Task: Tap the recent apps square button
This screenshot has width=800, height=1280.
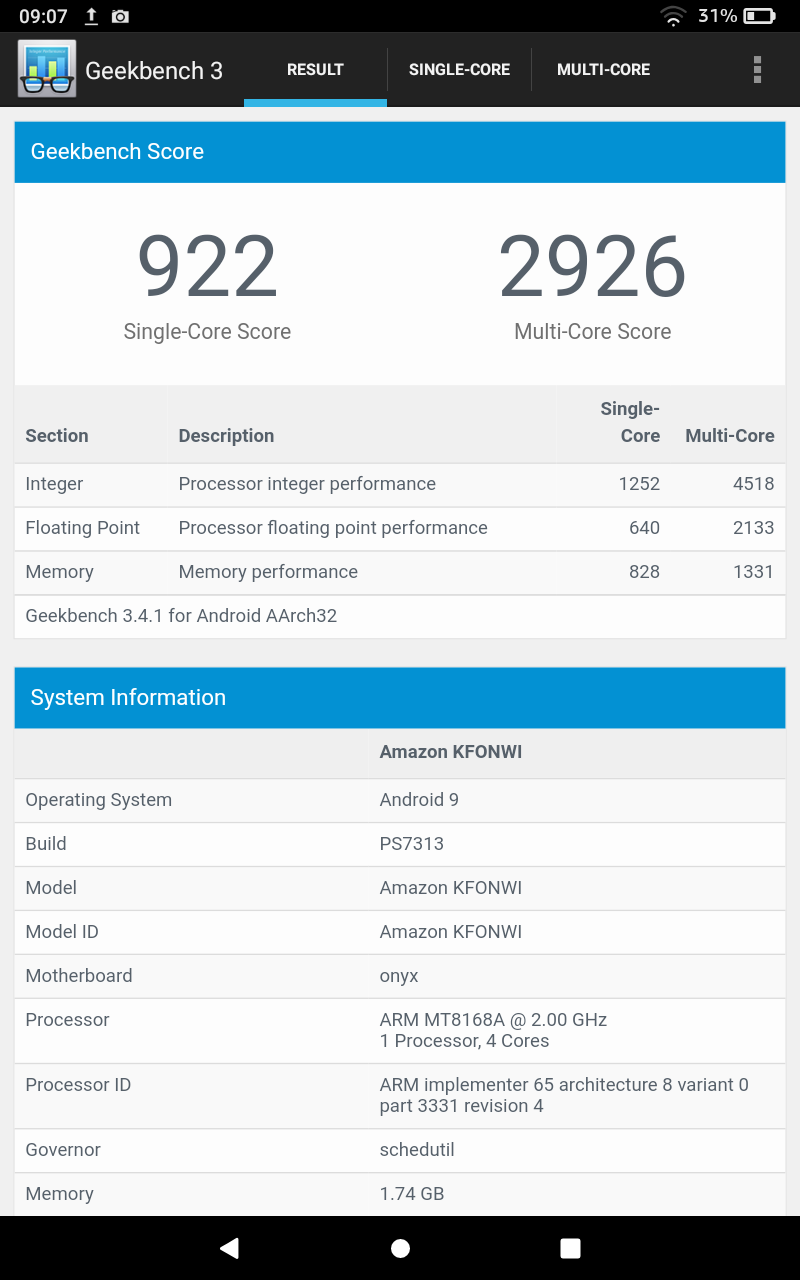Action: [570, 1247]
